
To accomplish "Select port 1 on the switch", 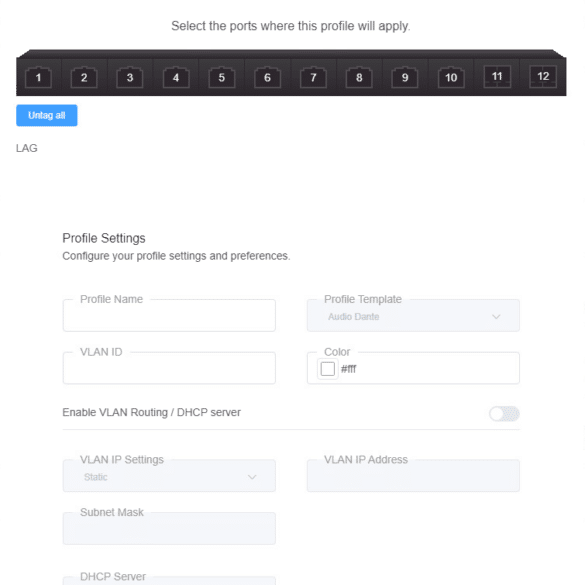I will pos(38,77).
